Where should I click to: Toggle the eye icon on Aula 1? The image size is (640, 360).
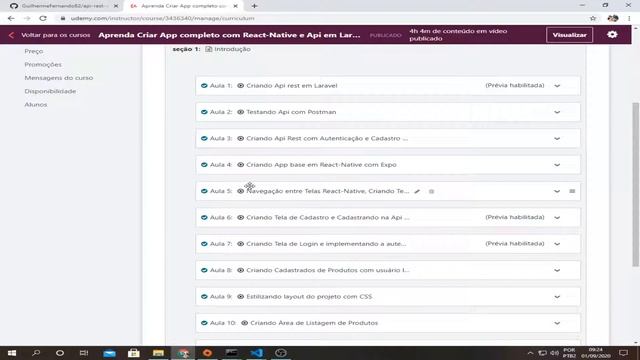(240, 86)
